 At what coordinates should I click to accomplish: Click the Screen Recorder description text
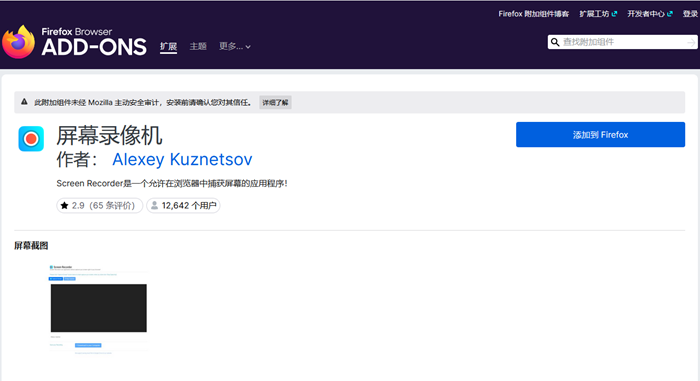click(172, 184)
